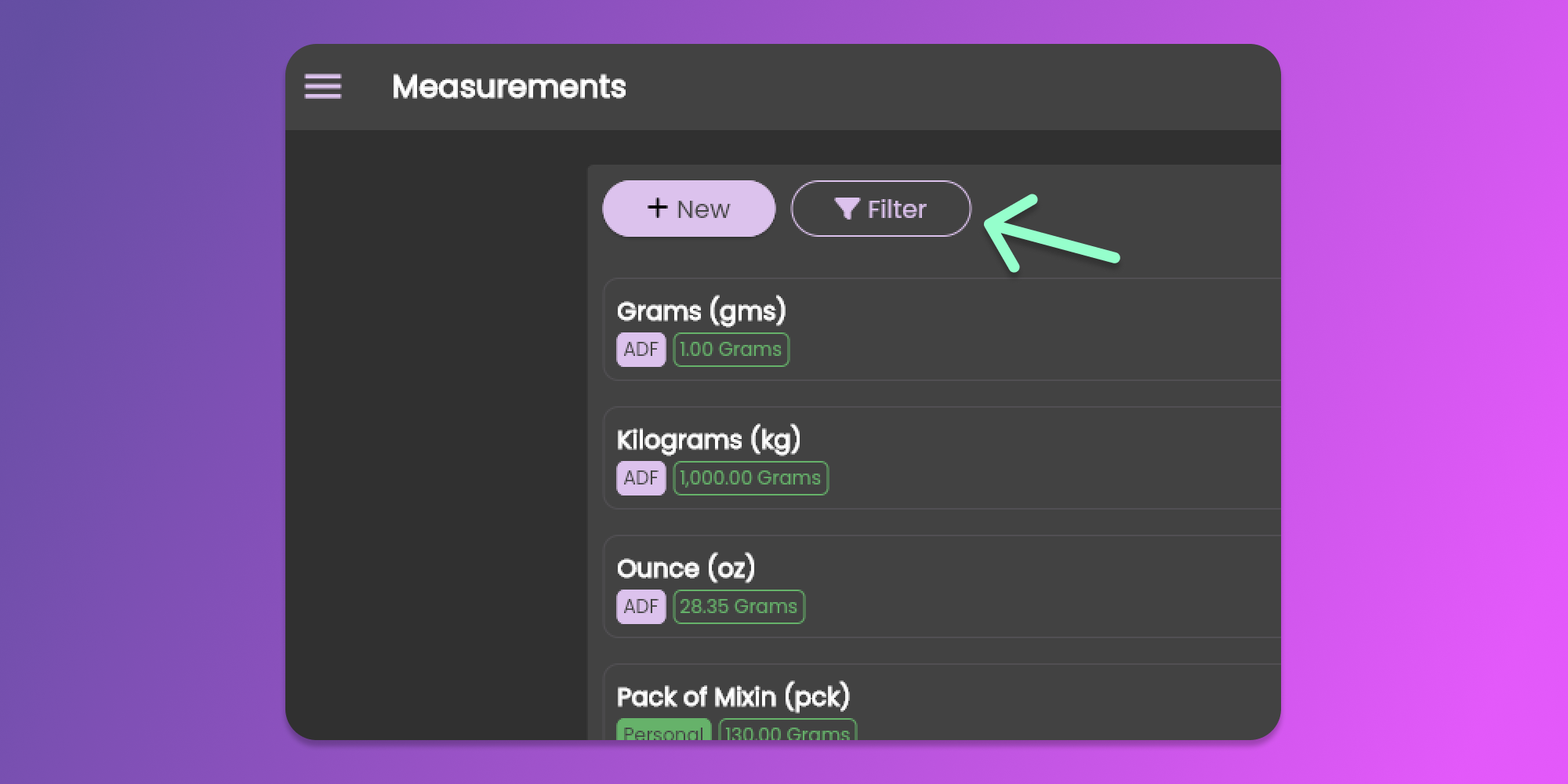Click the funnel icon on Filter button

click(847, 209)
